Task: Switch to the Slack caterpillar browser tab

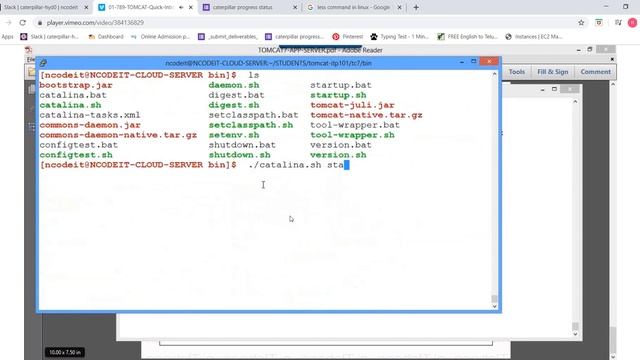Action: click(x=44, y=7)
